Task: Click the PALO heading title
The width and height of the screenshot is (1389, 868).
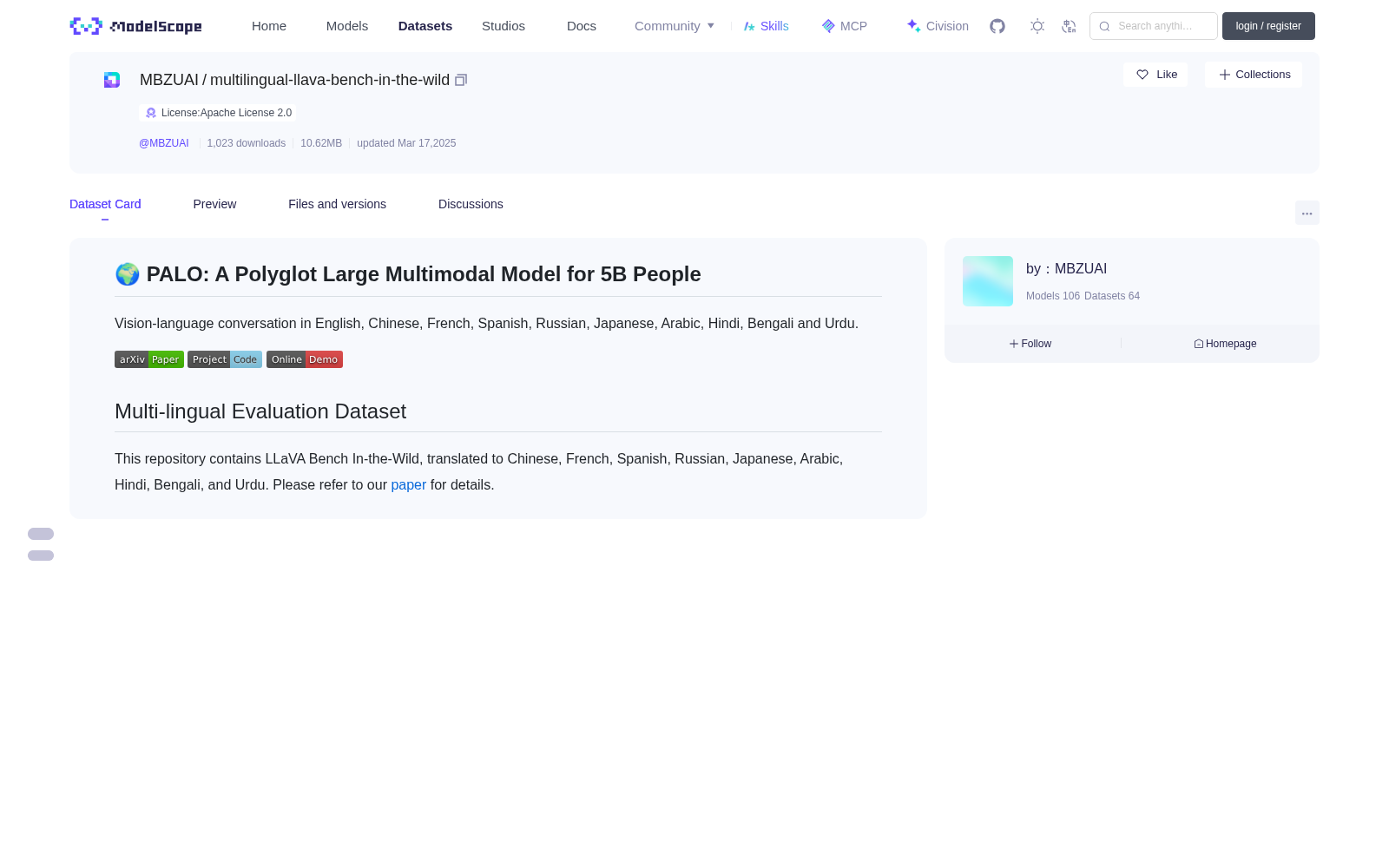Action: tap(408, 274)
